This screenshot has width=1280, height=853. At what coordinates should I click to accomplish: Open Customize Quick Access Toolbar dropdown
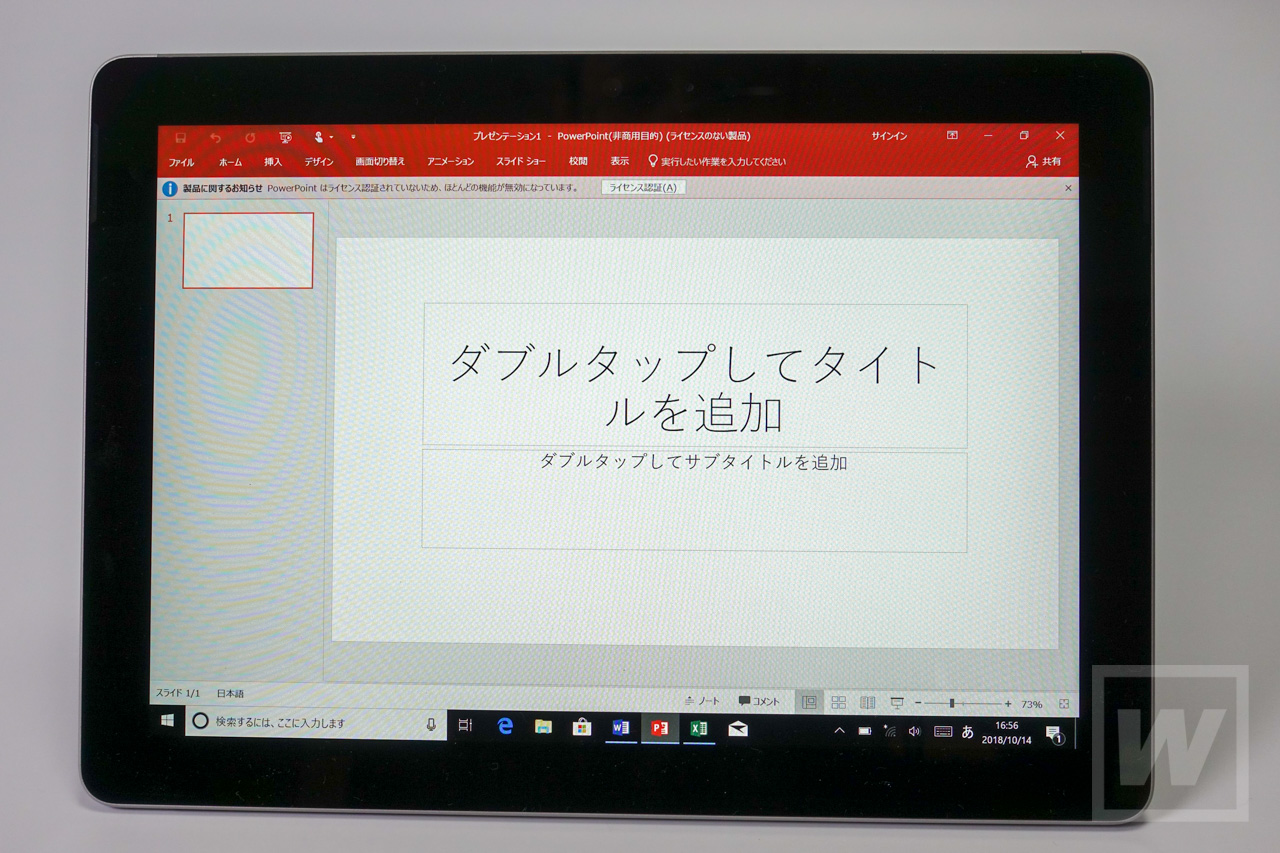(353, 137)
